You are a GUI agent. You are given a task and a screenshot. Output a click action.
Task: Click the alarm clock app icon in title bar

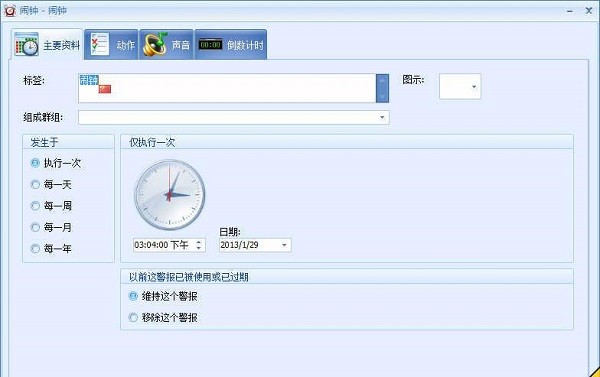pyautogui.click(x=10, y=10)
